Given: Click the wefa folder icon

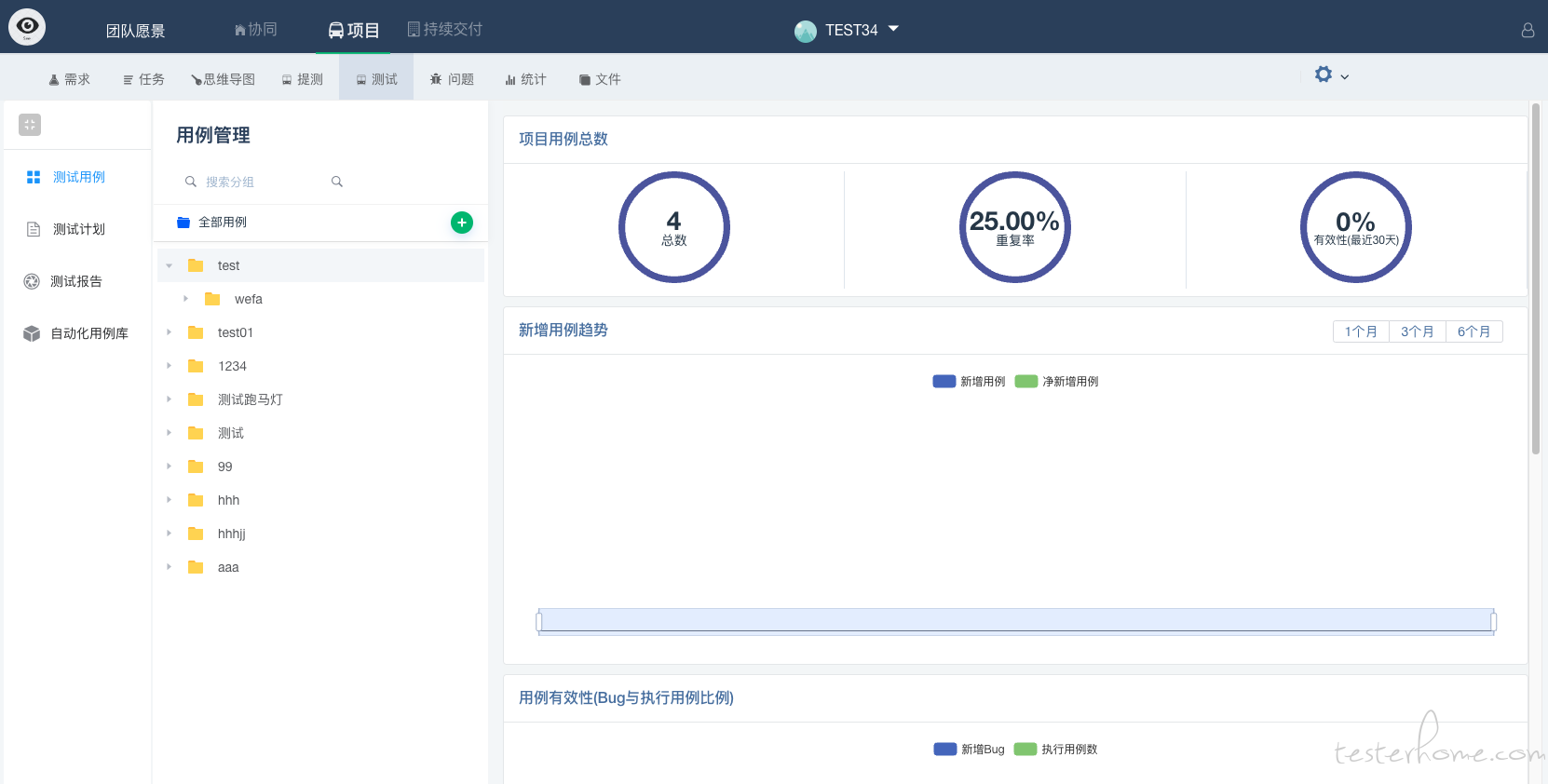Looking at the screenshot, I should pos(212,299).
